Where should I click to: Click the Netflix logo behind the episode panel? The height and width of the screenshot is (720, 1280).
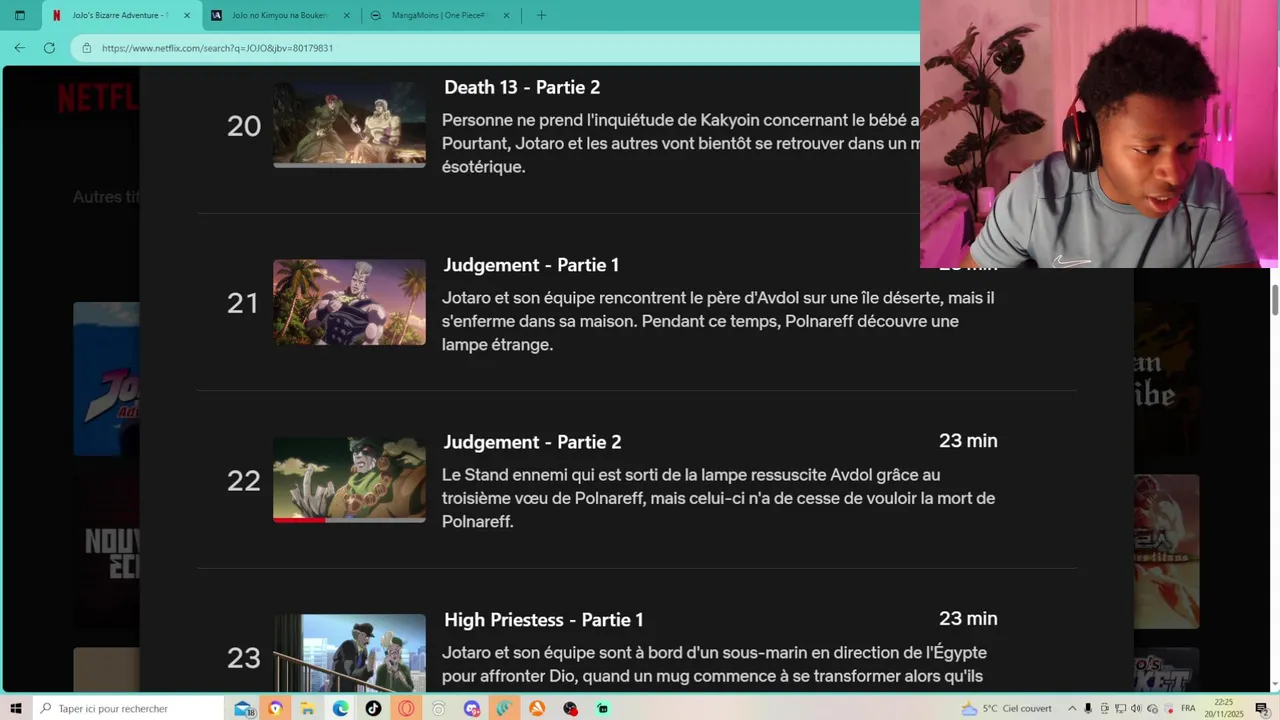tap(98, 98)
